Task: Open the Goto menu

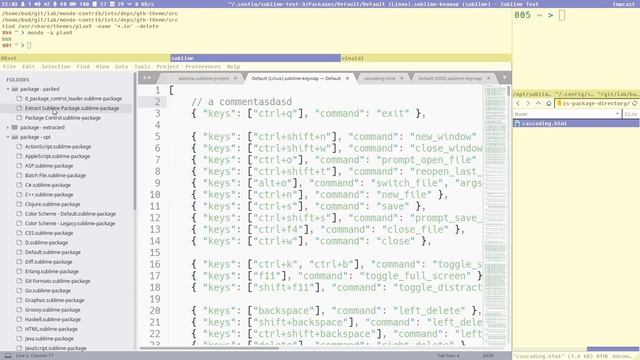Action: 121,67
